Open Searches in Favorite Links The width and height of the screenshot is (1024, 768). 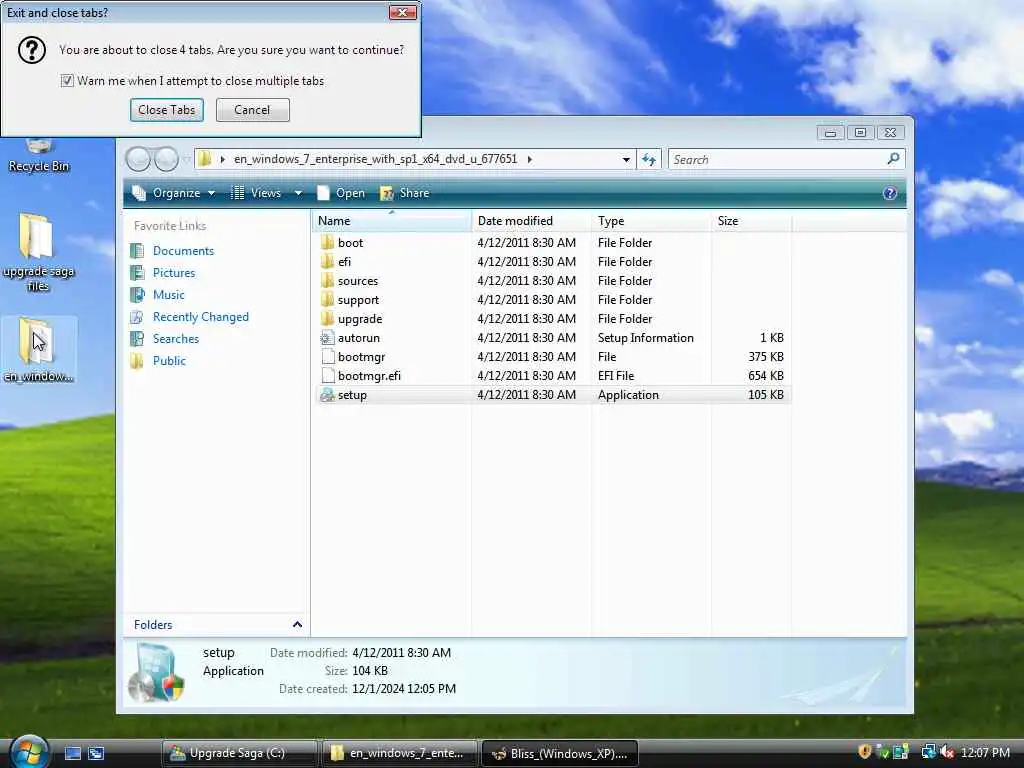(x=176, y=339)
